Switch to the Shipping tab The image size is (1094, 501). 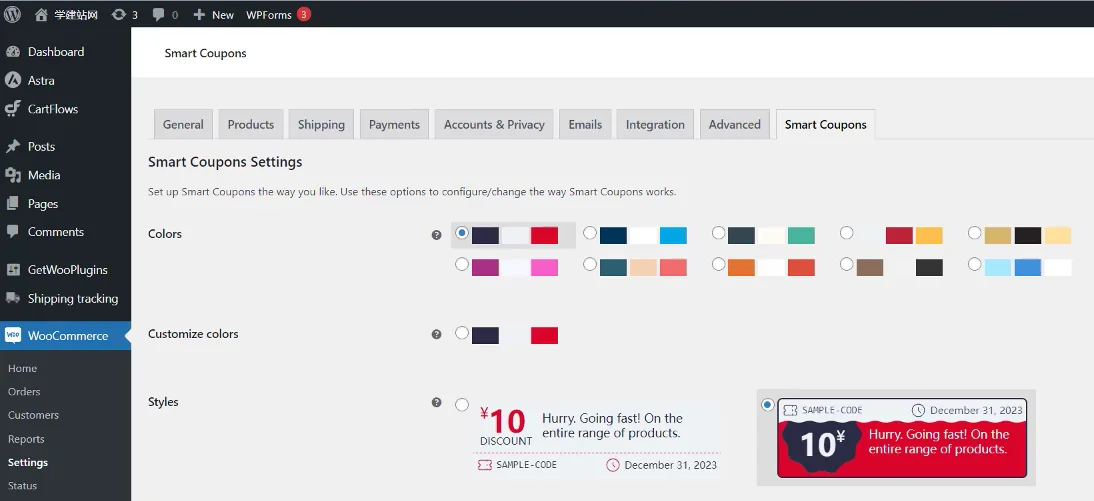point(321,124)
